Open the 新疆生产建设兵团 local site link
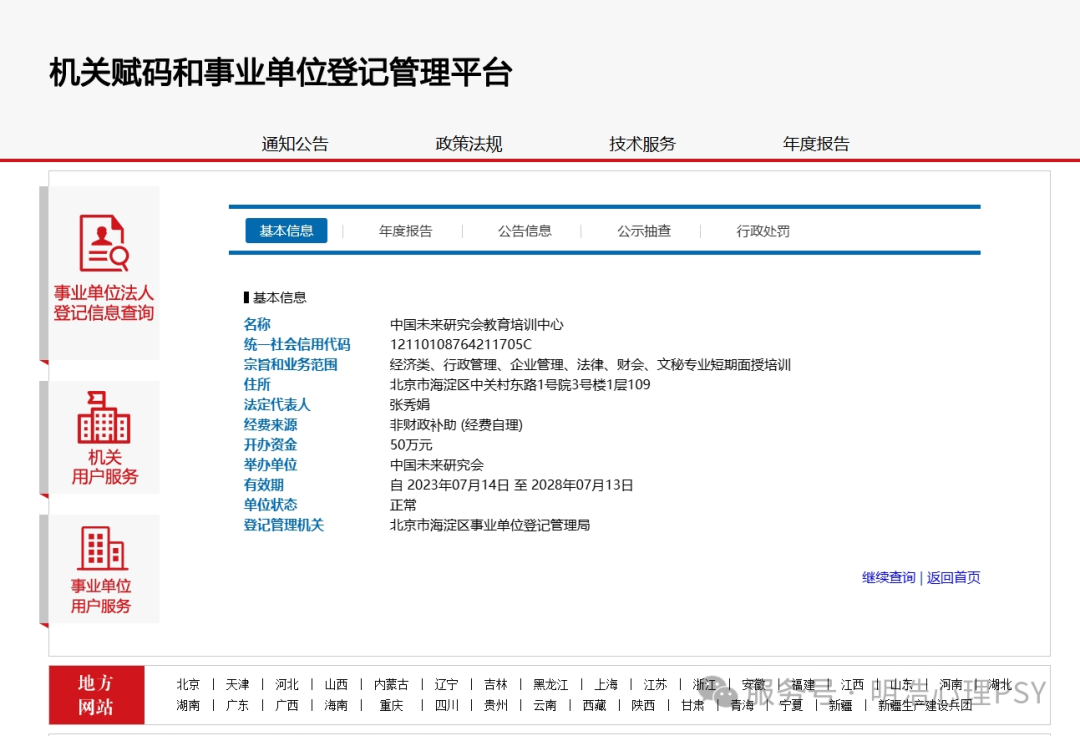The width and height of the screenshot is (1080, 736). (x=925, y=705)
